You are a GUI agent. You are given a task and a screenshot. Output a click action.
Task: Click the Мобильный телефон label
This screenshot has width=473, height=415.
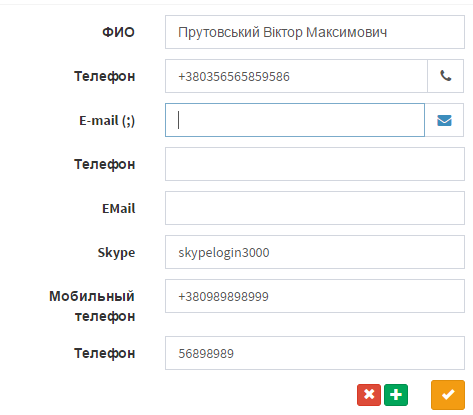92,306
